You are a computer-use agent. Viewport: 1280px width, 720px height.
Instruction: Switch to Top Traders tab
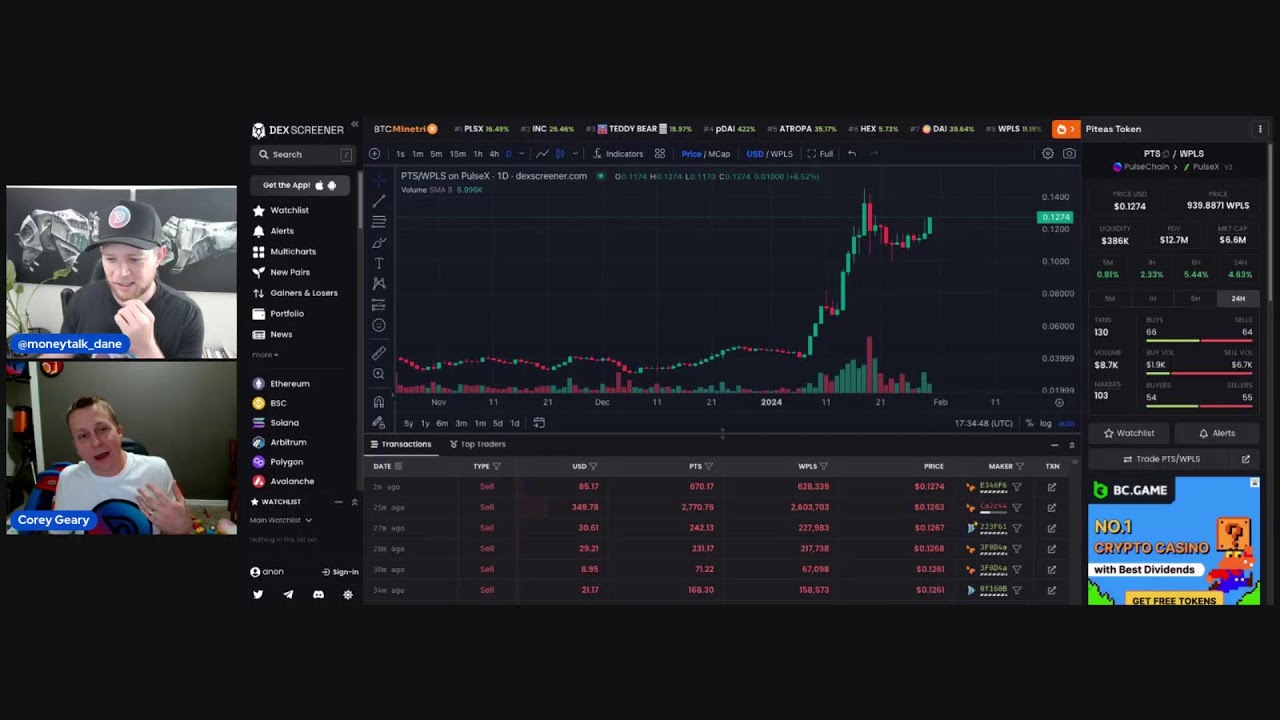click(x=477, y=444)
